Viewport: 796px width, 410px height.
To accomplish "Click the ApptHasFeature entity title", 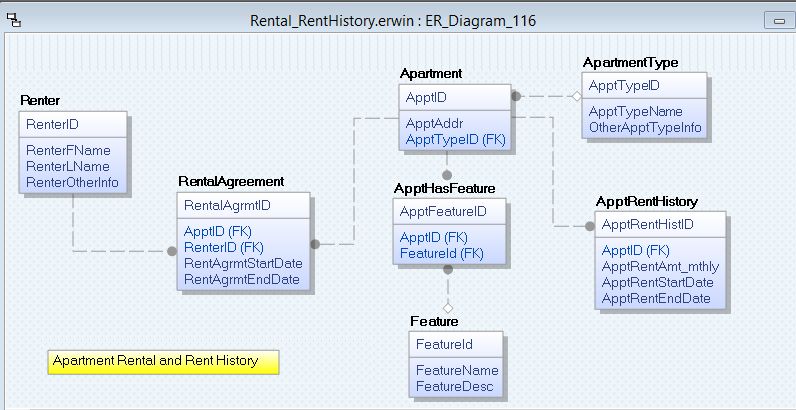I will 444,188.
